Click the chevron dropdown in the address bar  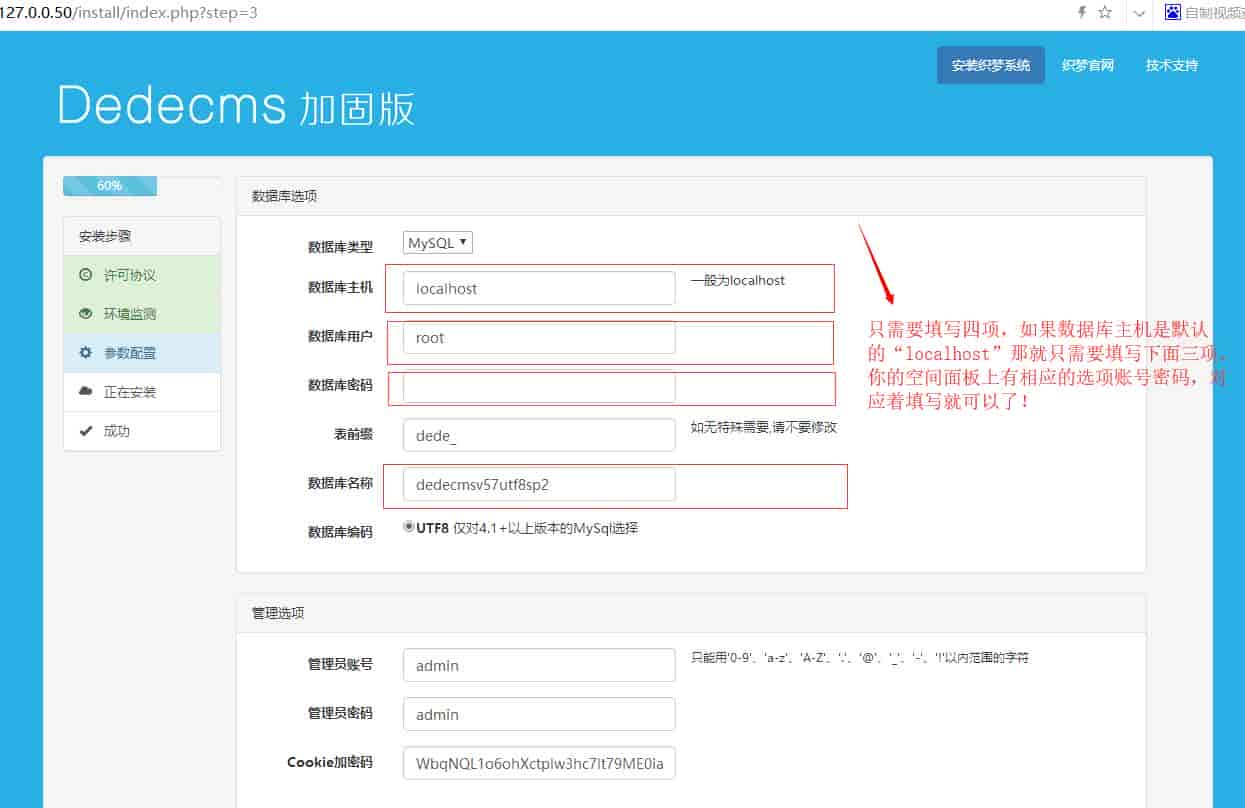(x=1139, y=14)
